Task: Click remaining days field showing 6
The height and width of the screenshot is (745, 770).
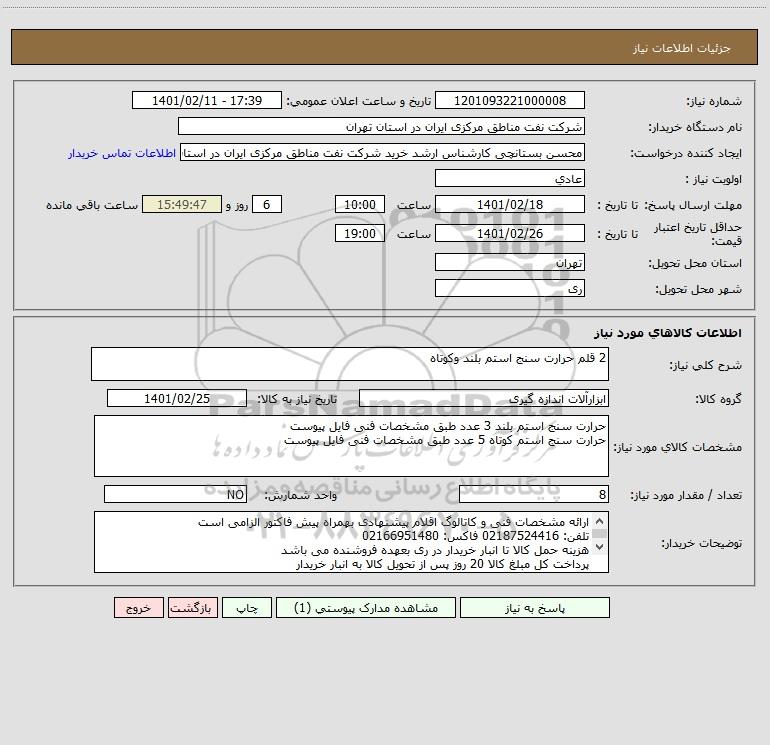Action: (267, 205)
